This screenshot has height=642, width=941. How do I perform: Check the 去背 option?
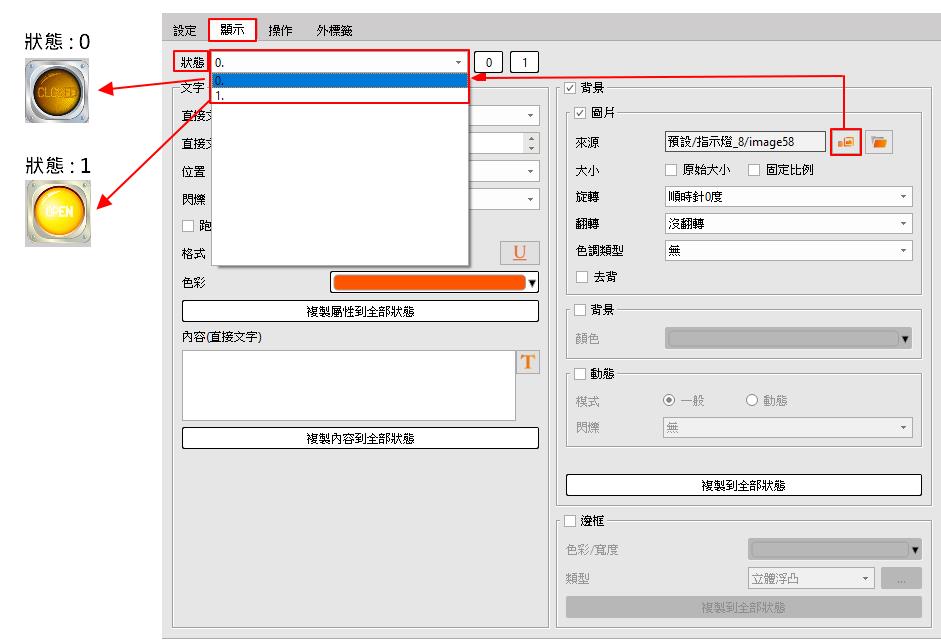pyautogui.click(x=582, y=277)
